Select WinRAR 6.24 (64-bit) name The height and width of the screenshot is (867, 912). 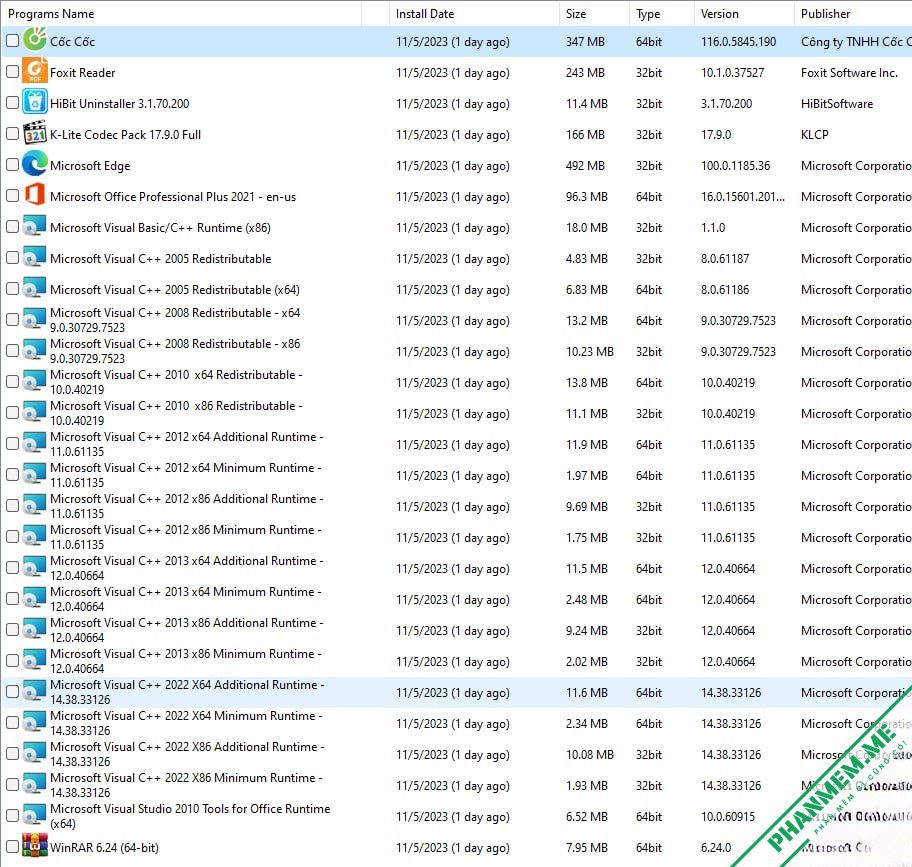point(104,848)
